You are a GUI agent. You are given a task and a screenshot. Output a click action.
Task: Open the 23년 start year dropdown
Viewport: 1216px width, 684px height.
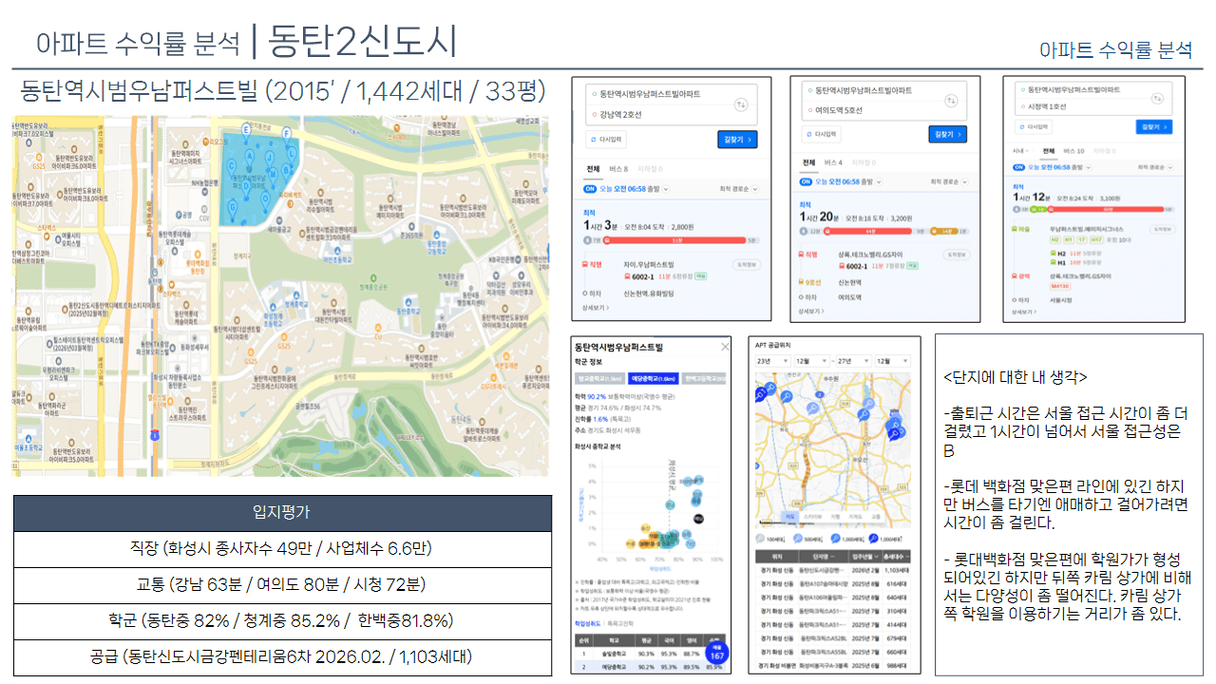[773, 360]
